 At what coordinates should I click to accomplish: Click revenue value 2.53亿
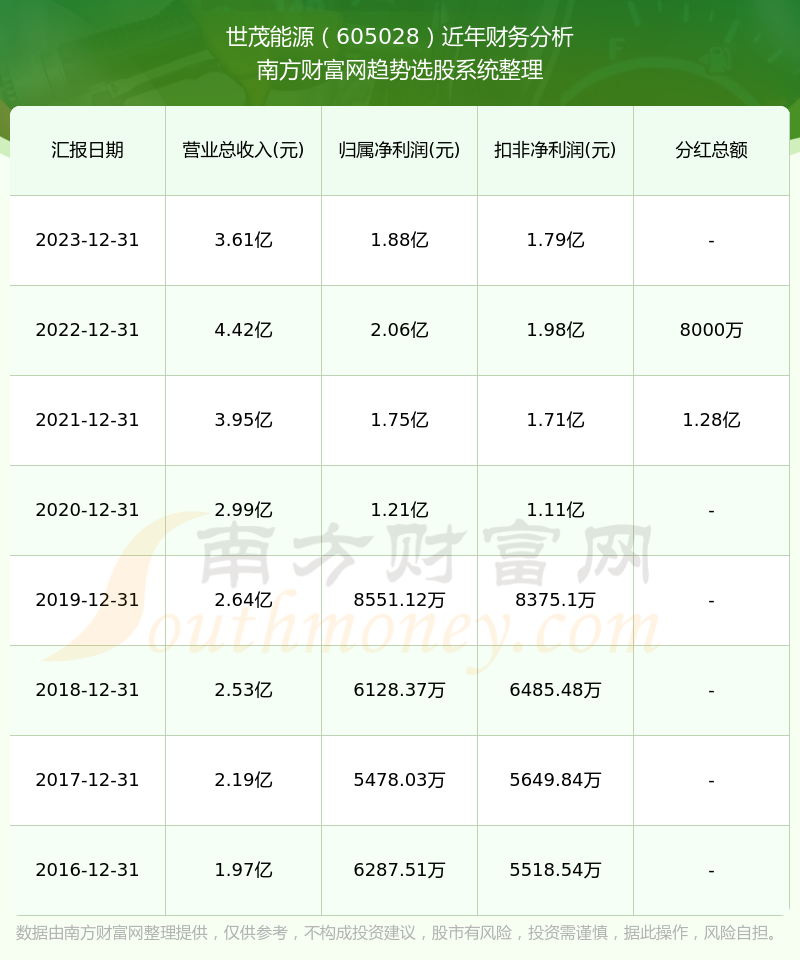(x=244, y=690)
